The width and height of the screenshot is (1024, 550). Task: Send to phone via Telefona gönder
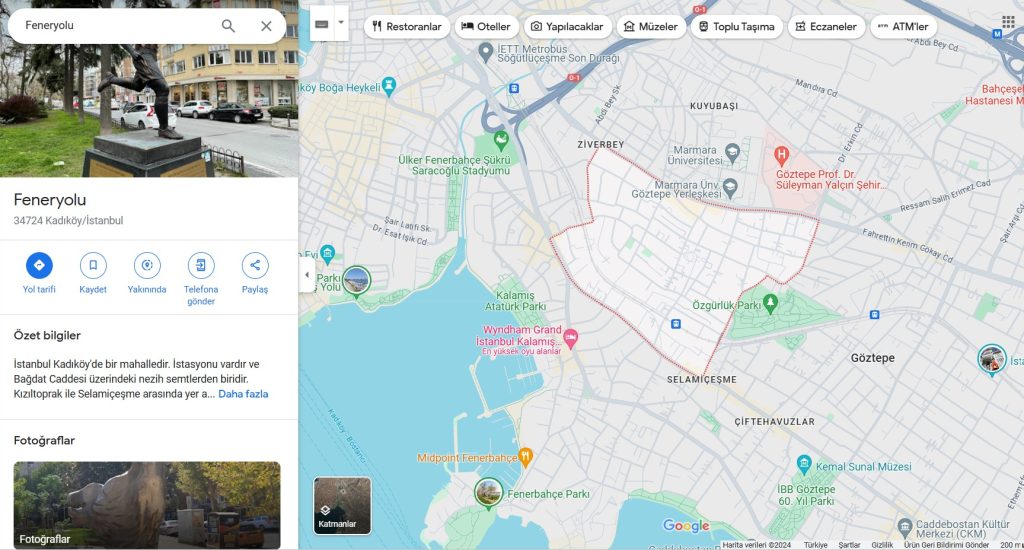[x=201, y=265]
